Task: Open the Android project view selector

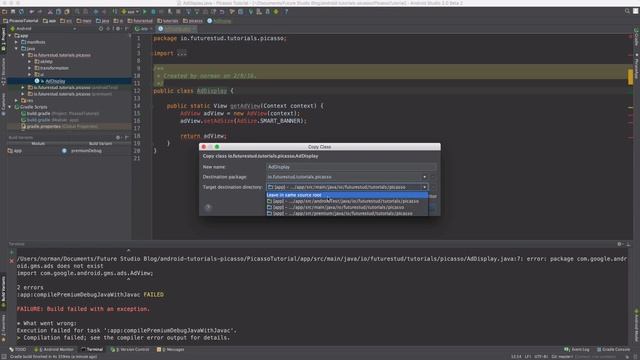Action: tap(43, 29)
